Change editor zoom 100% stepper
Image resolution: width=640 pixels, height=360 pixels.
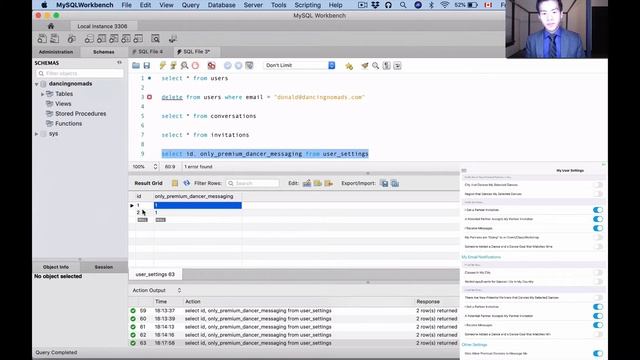point(155,167)
